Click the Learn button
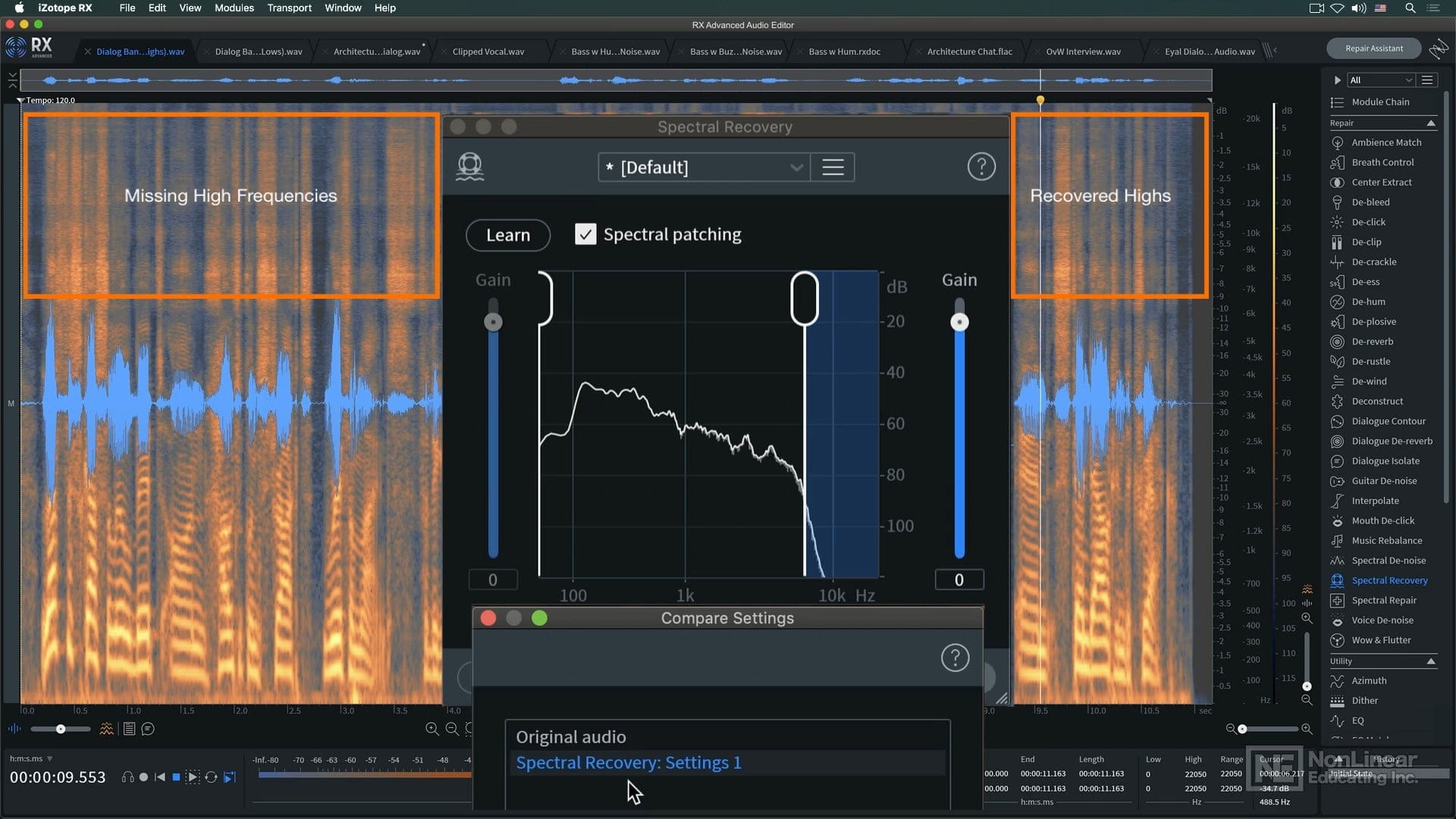Screen dimensions: 1456x819 click(508, 235)
